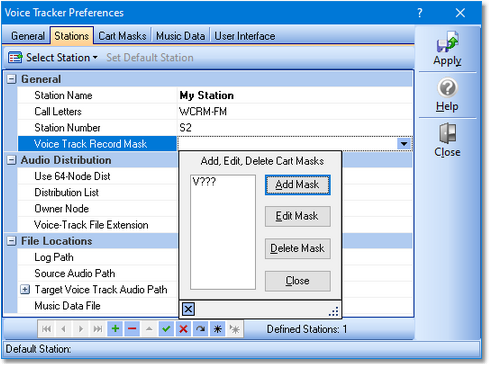Open Help via the question mark icon
The height and width of the screenshot is (366, 489).
tap(447, 87)
